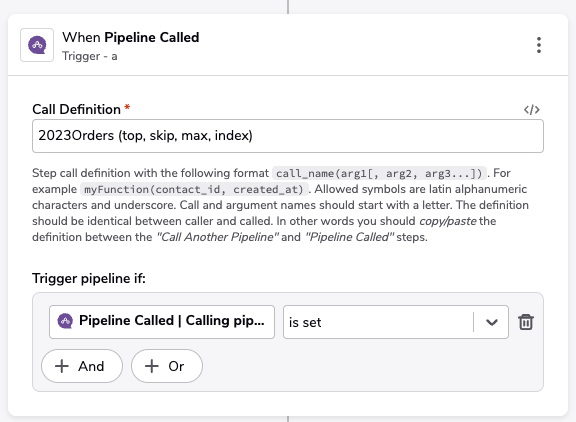Click the myFunction(contact_id, created_at) code example

194,189
